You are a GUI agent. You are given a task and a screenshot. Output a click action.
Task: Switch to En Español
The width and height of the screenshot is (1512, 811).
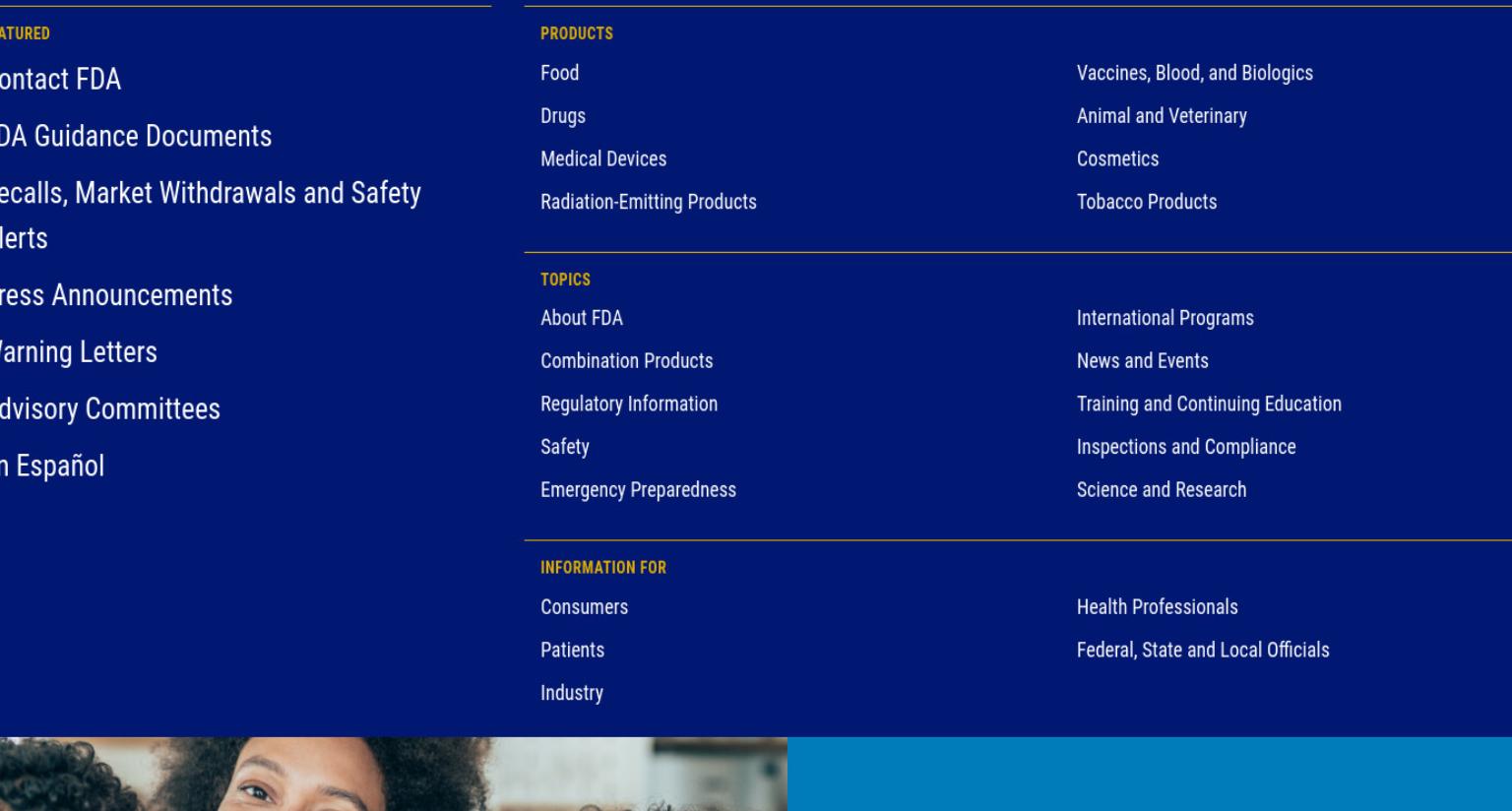pyautogui.click(x=52, y=466)
